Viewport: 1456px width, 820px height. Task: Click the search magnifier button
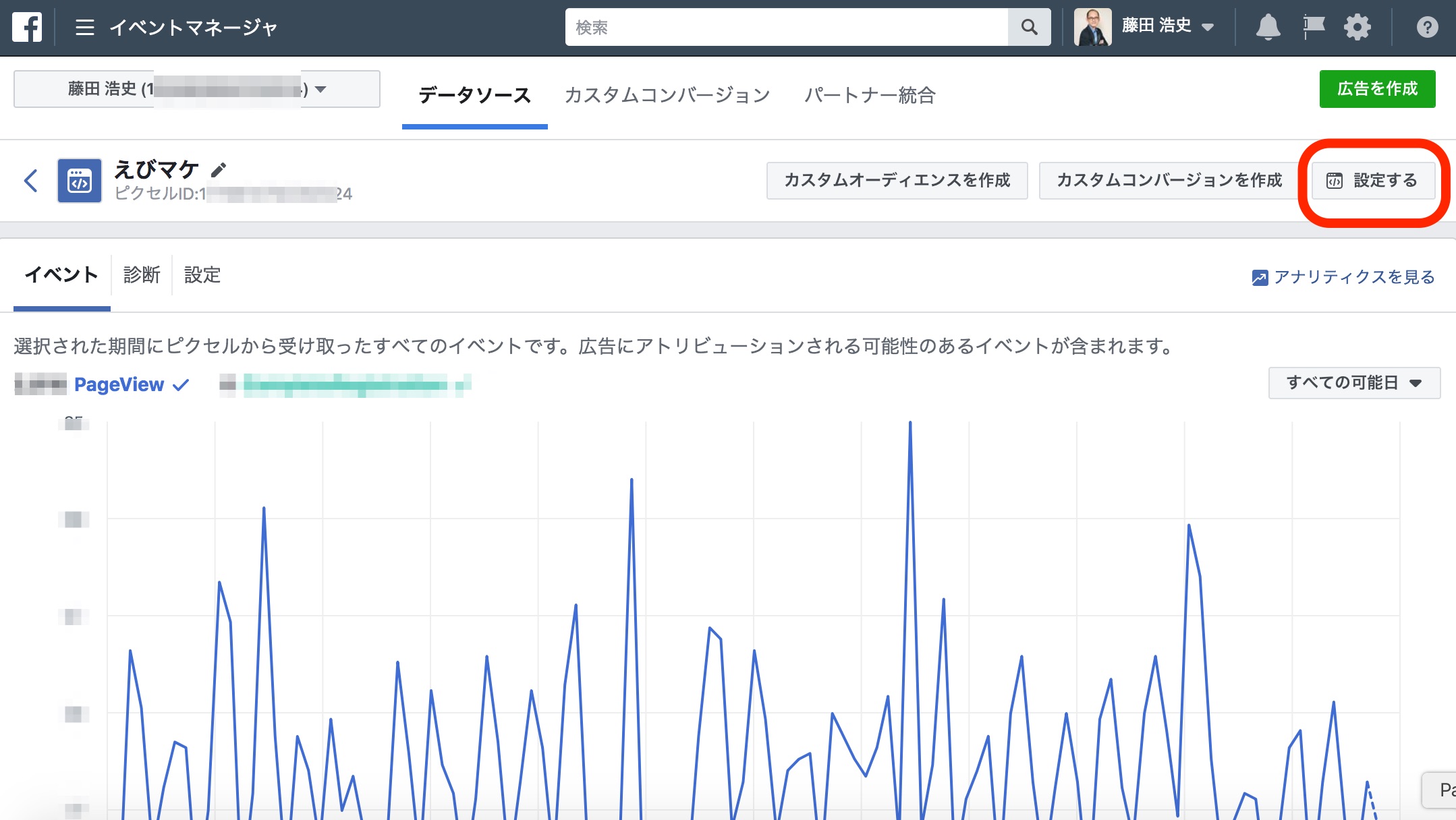click(1029, 27)
